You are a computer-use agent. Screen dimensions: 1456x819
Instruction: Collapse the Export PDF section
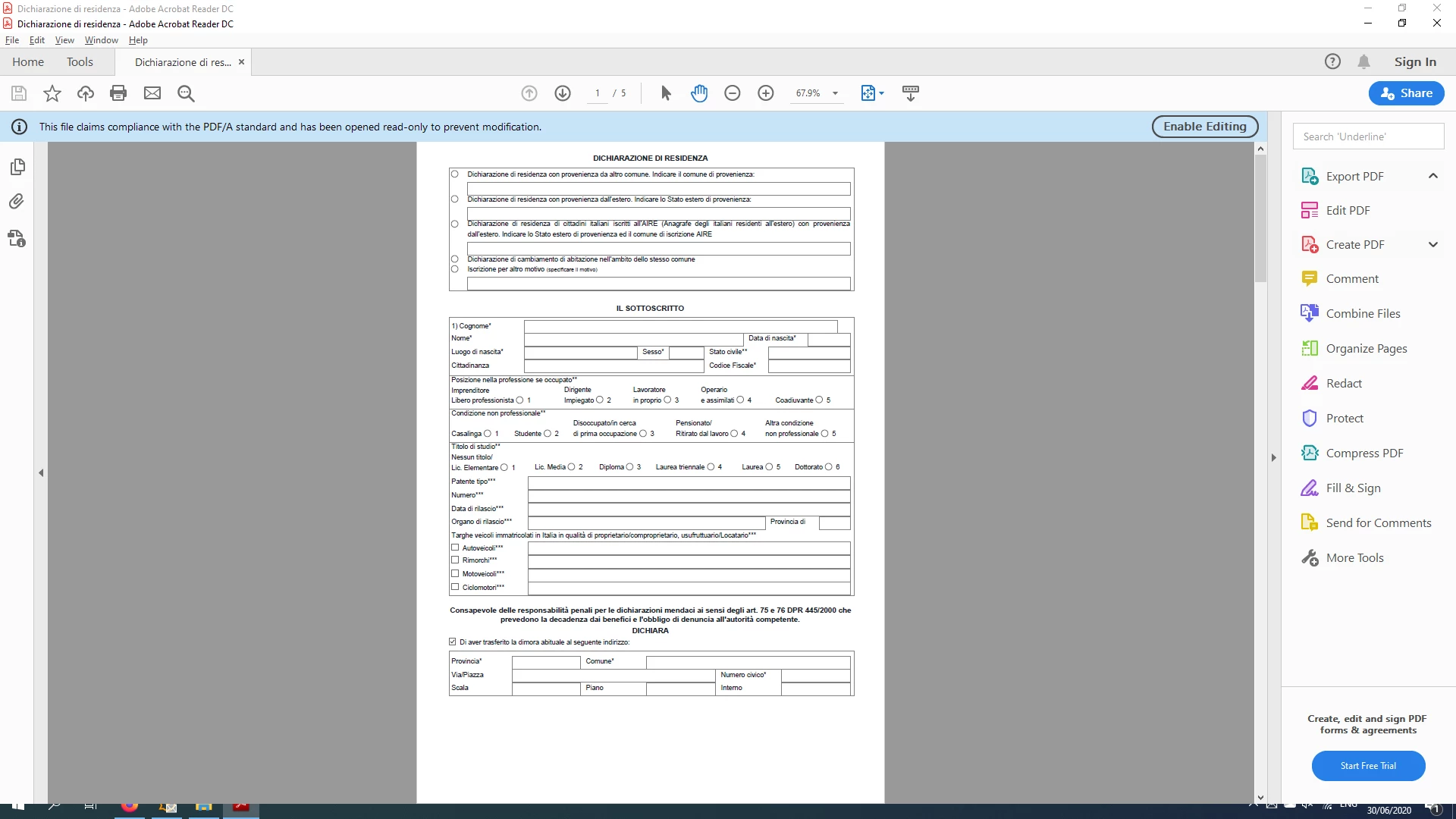(1432, 176)
